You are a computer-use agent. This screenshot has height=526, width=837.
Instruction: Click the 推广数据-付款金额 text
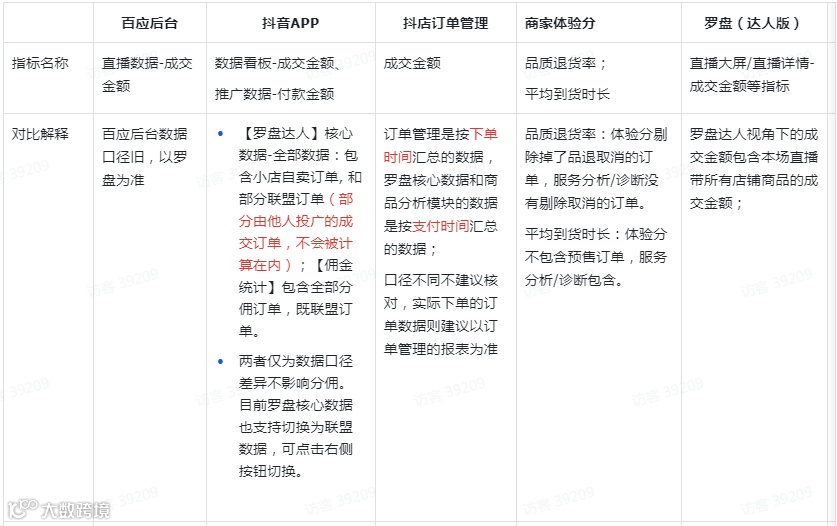[274, 94]
